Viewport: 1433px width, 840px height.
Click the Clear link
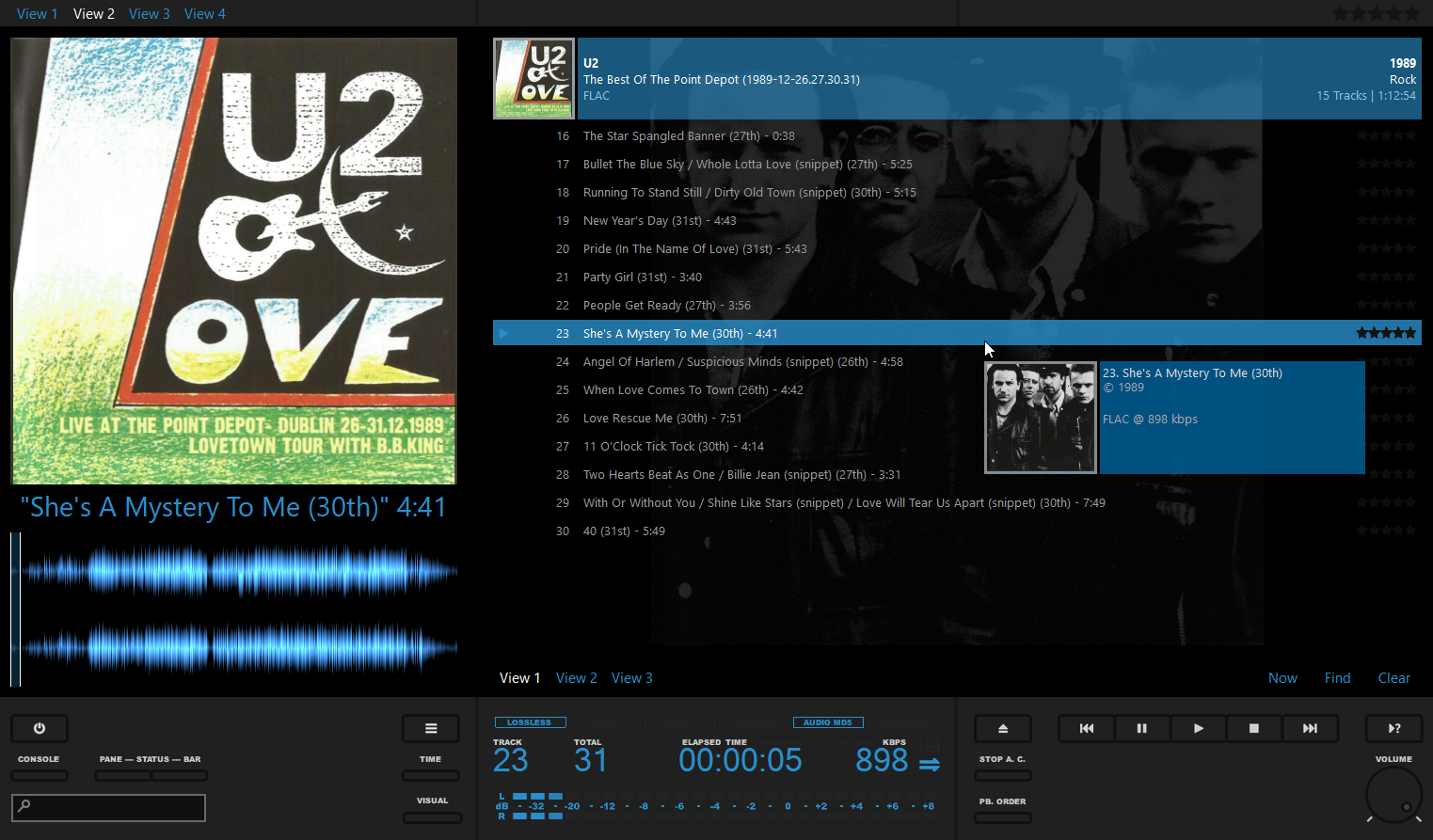click(1394, 677)
